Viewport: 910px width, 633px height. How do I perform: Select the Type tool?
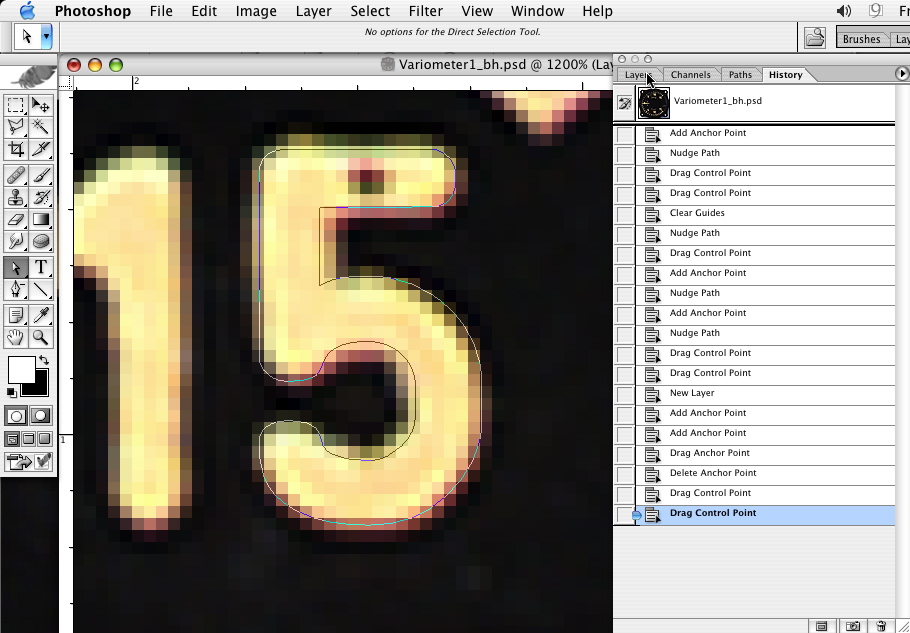click(x=41, y=267)
